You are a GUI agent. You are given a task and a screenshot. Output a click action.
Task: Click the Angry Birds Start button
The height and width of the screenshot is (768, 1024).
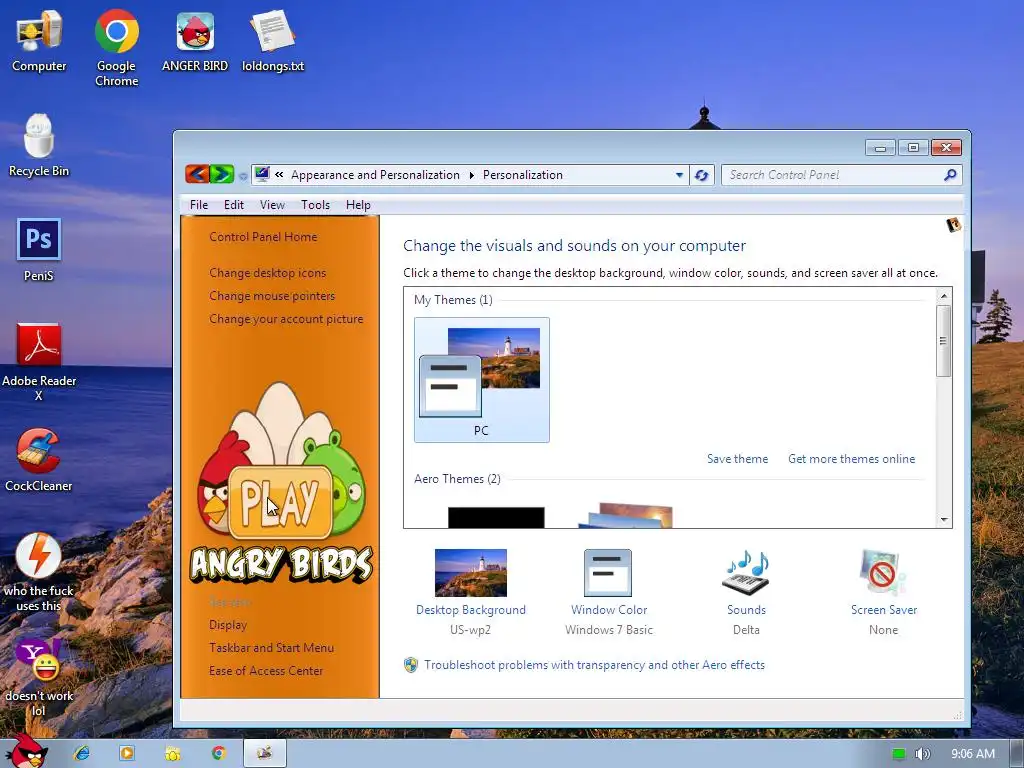25,751
